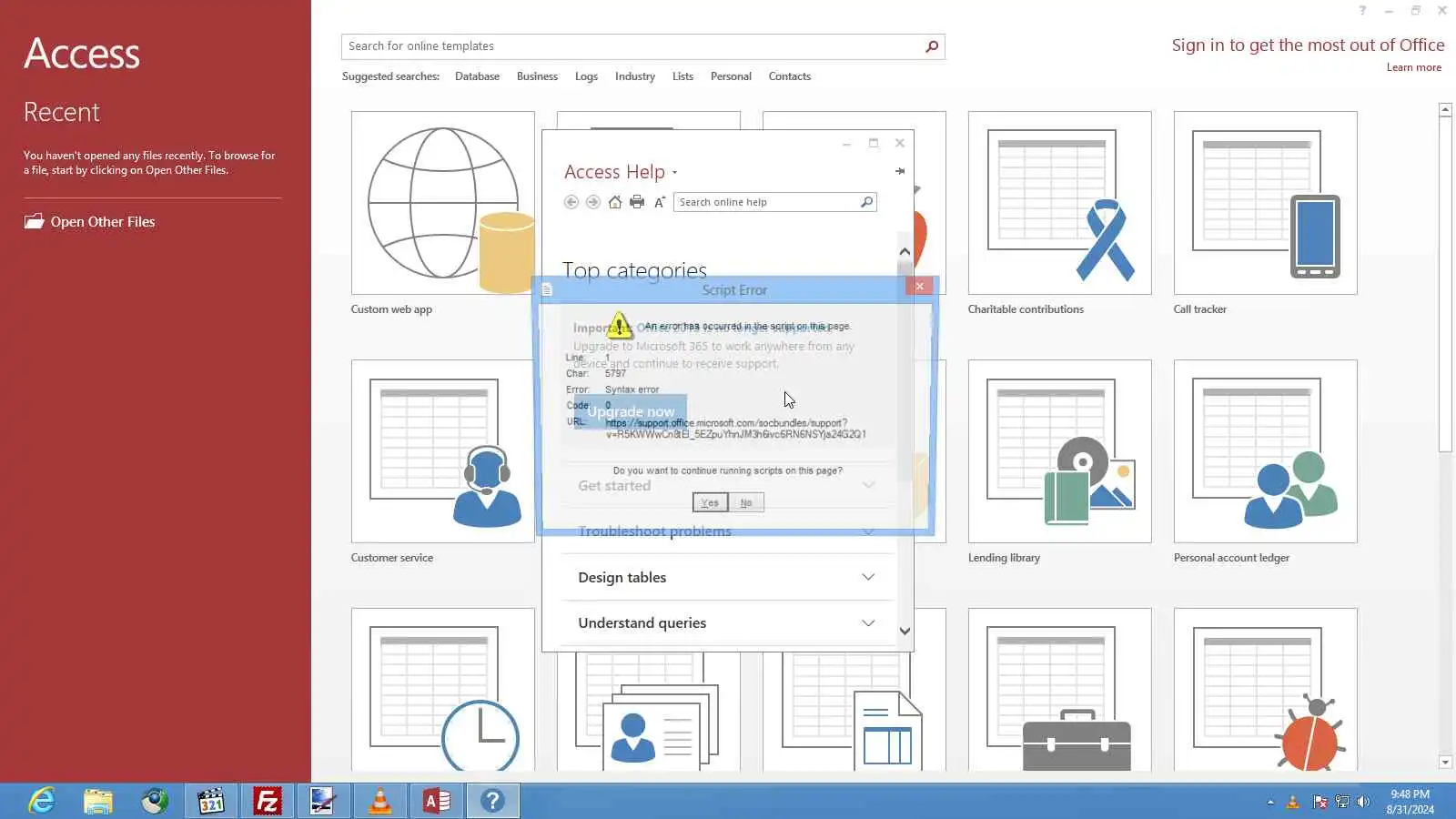
Task: Open the Learn more link
Action: click(x=1413, y=67)
